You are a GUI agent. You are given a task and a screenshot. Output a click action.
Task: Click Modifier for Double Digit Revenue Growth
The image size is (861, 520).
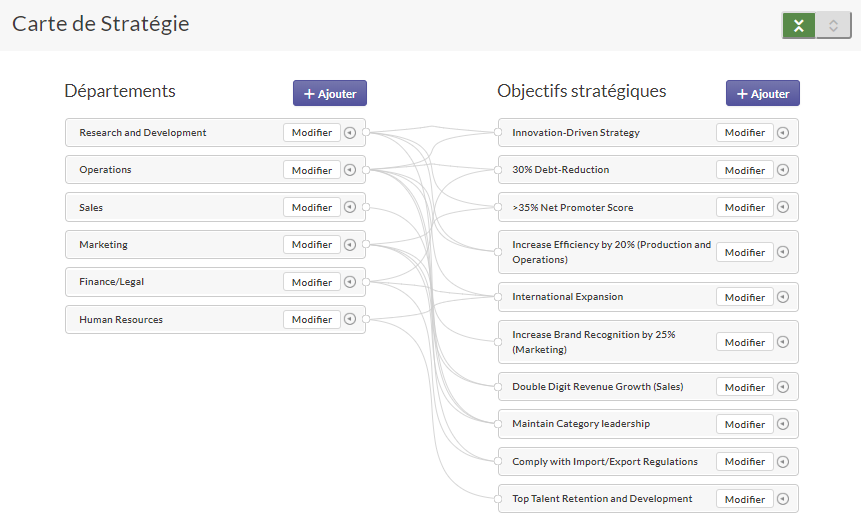[744, 387]
